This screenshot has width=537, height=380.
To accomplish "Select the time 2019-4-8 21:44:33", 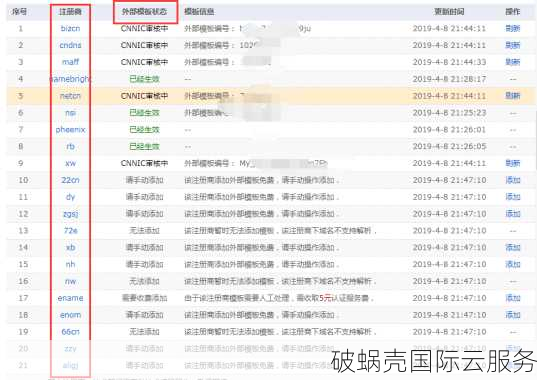I will coord(449,62).
